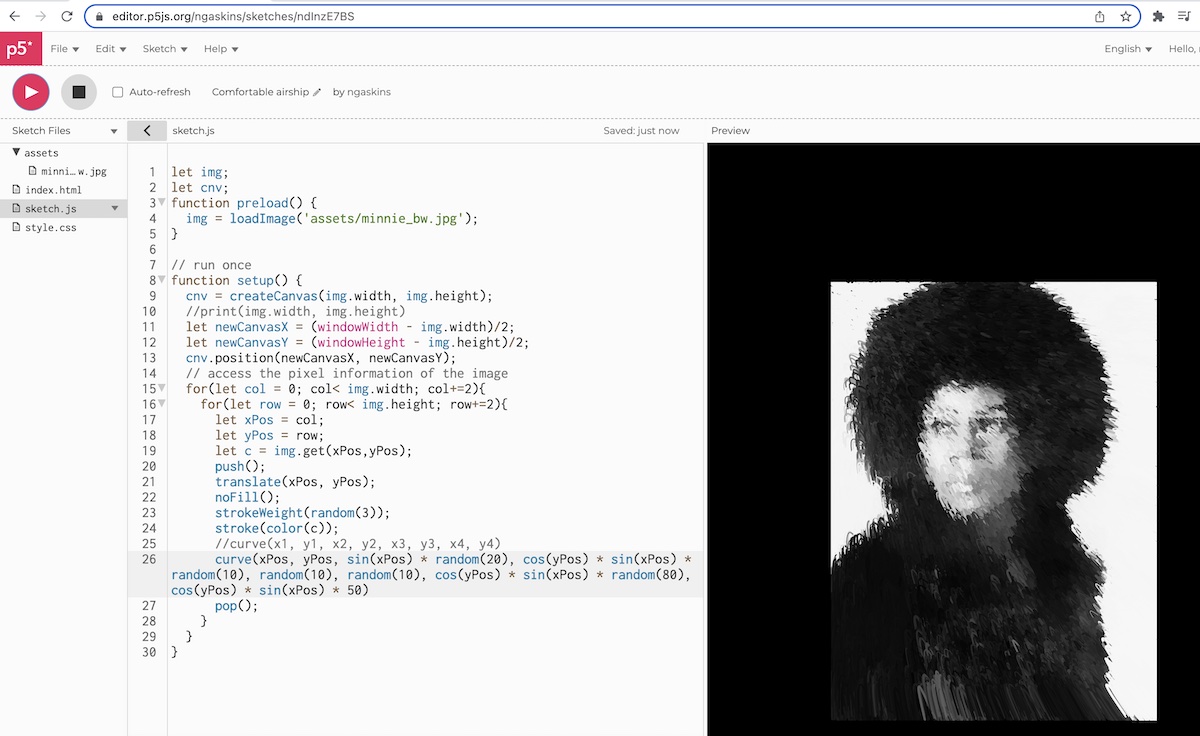Open the sketch.js file options arrow
This screenshot has height=736, width=1200.
click(x=115, y=209)
